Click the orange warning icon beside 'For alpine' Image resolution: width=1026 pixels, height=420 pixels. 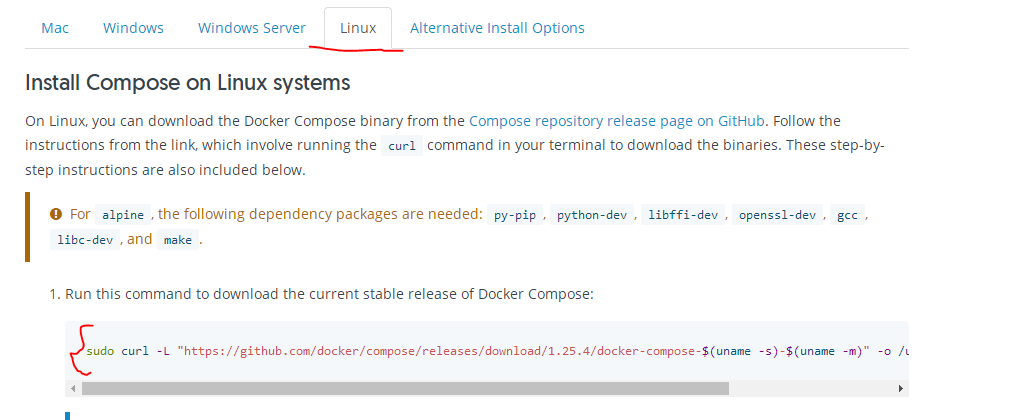coord(56,214)
